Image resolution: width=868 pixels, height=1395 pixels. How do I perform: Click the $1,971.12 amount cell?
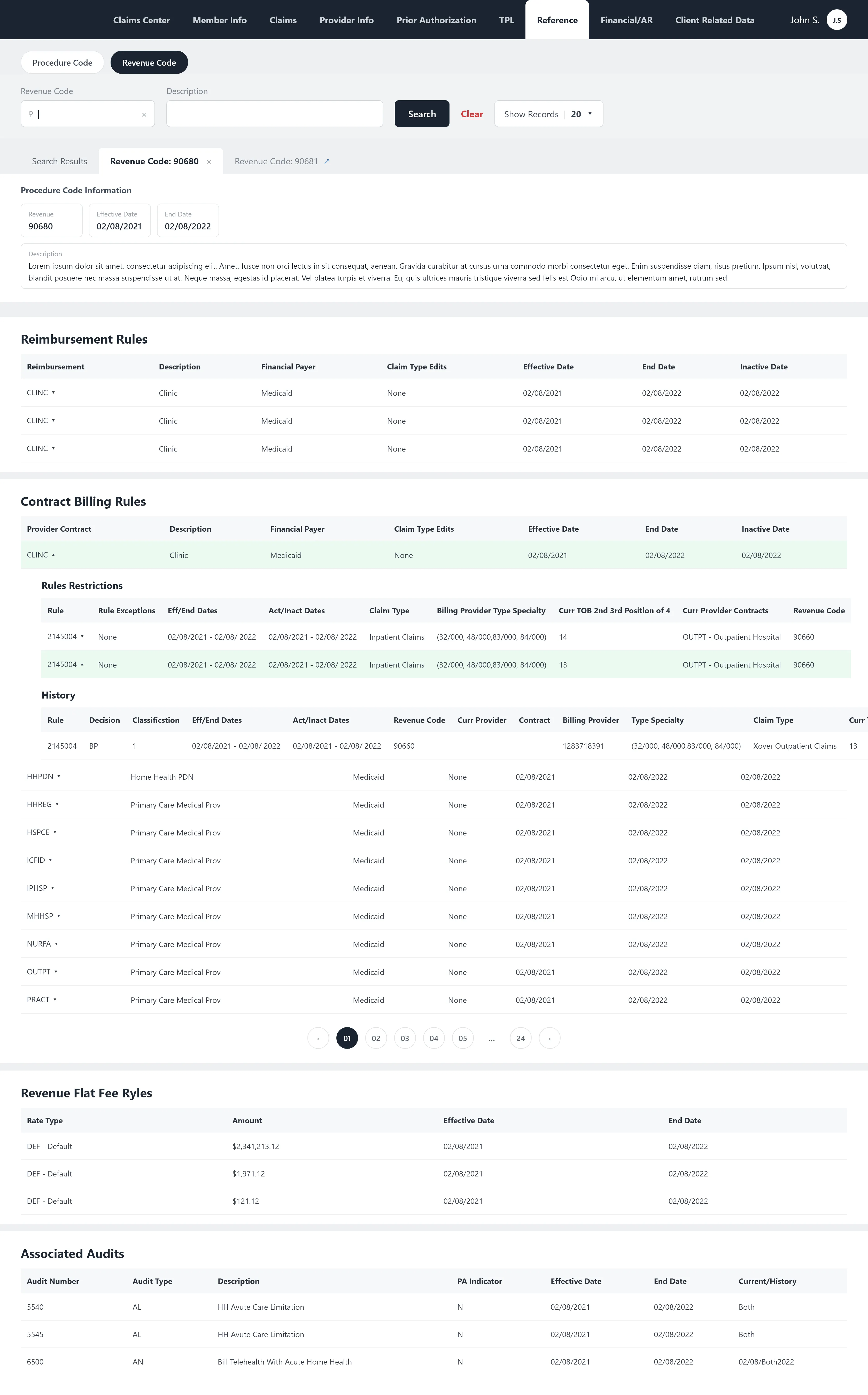coord(249,1174)
